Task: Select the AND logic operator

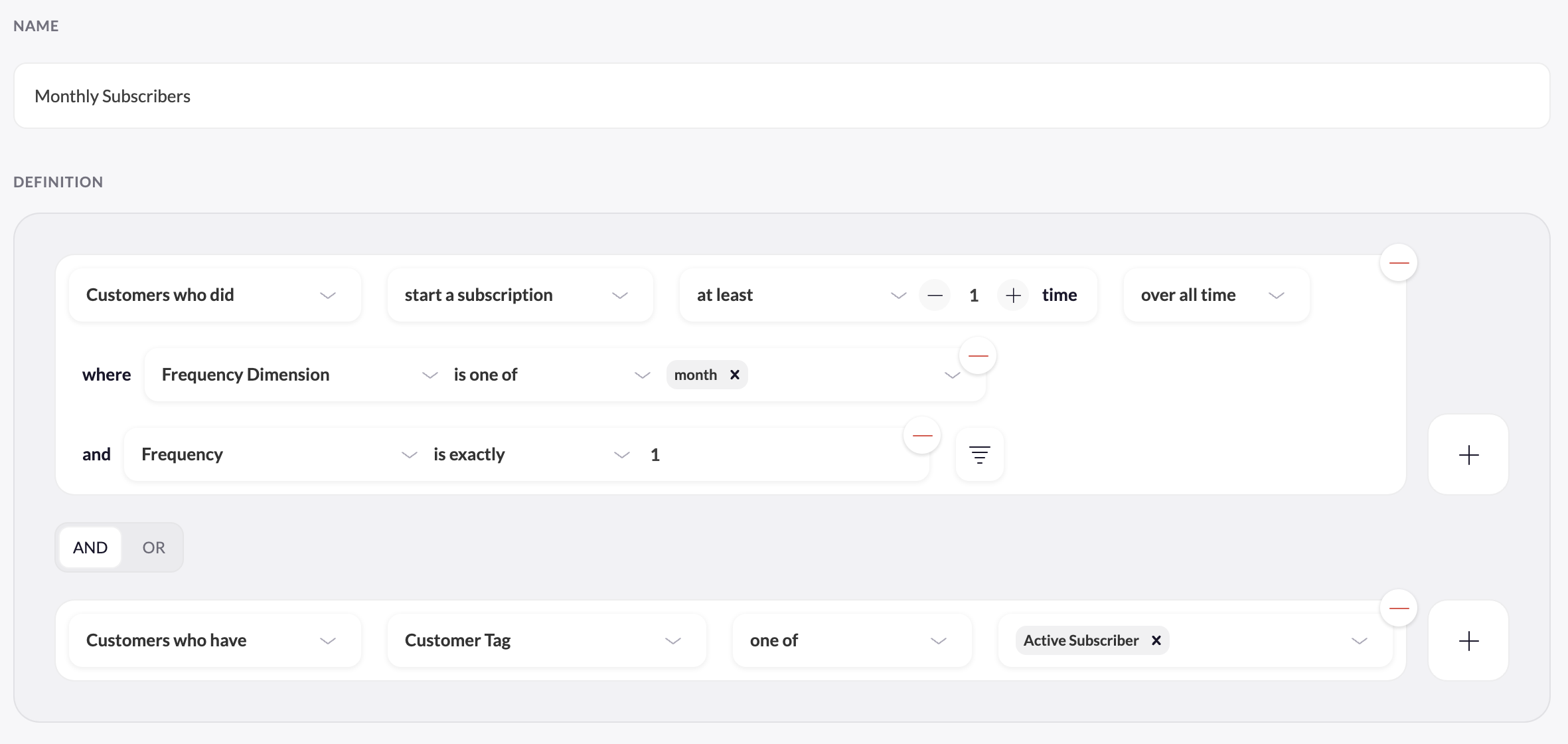Action: pyautogui.click(x=90, y=547)
